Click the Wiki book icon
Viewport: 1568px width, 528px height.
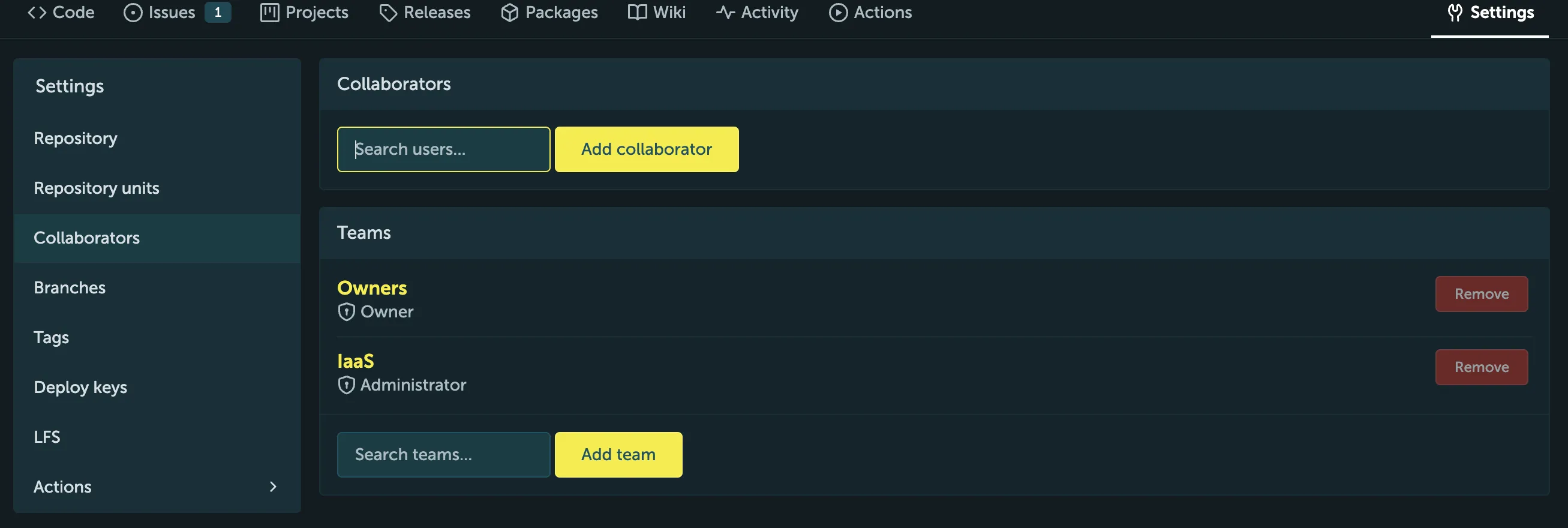click(x=636, y=13)
